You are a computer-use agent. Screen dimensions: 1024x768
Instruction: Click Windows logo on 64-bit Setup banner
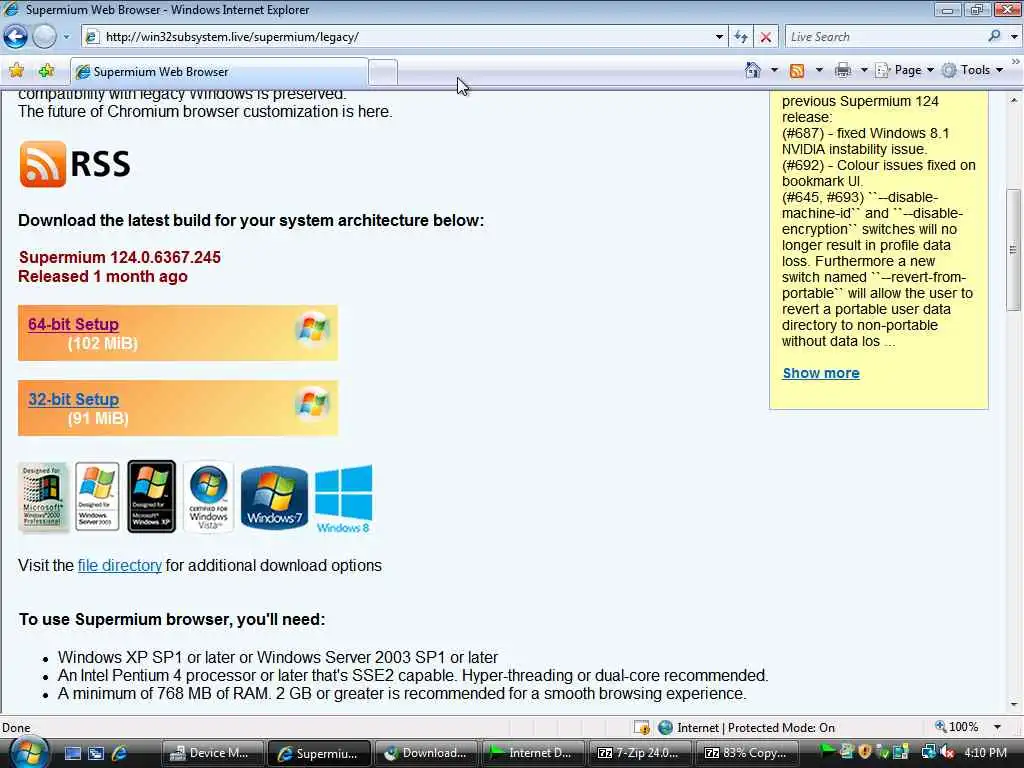pos(312,328)
